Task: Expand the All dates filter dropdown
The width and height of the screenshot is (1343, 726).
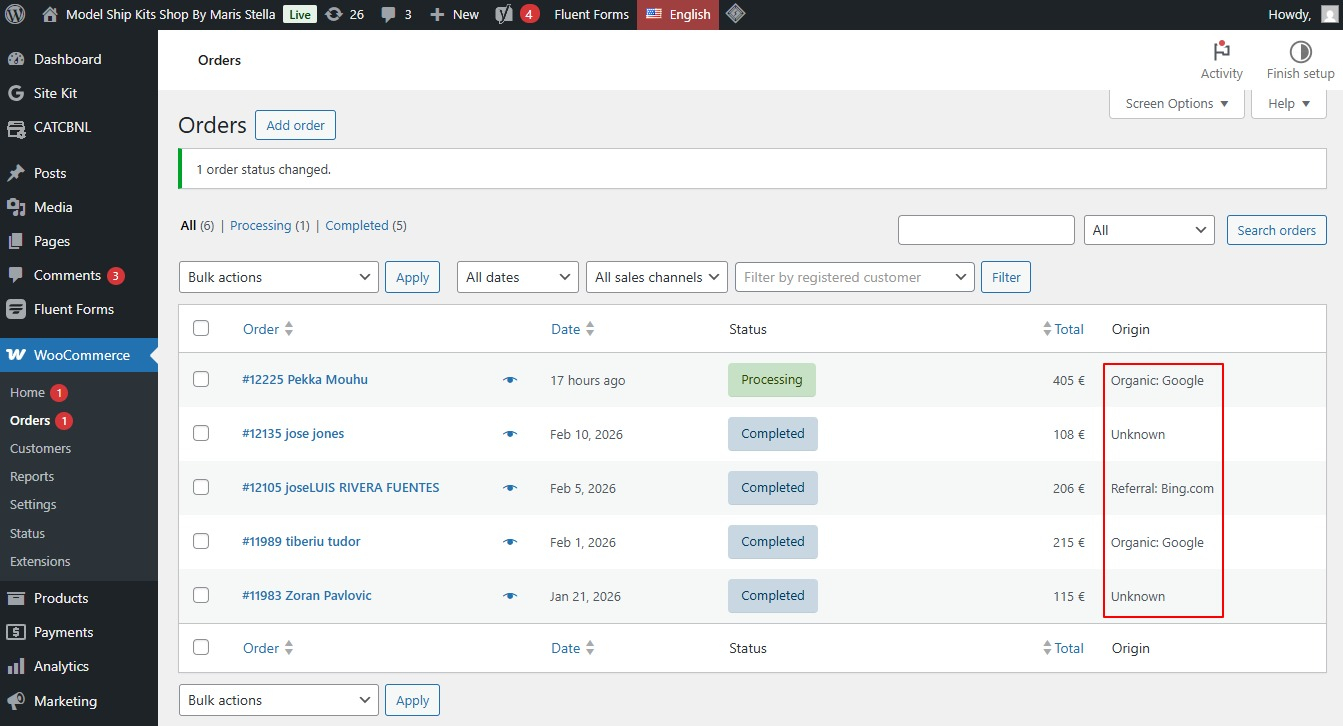Action: pyautogui.click(x=517, y=277)
